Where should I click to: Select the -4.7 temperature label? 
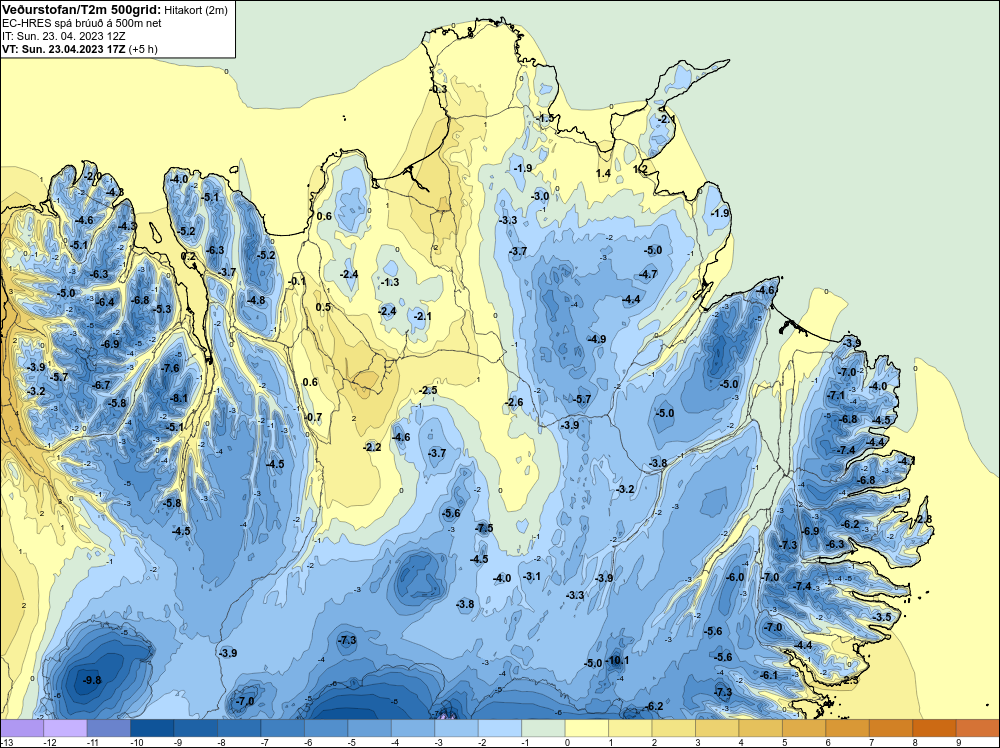648,275
